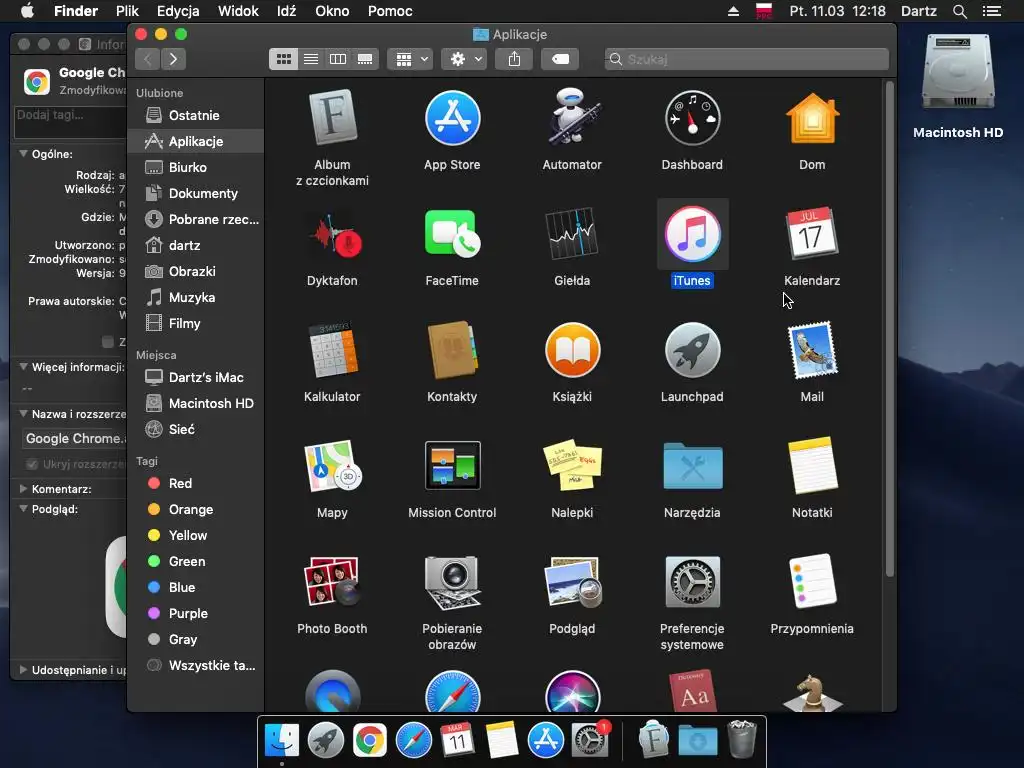Select the Automator app icon
The width and height of the screenshot is (1024, 768).
coord(572,116)
